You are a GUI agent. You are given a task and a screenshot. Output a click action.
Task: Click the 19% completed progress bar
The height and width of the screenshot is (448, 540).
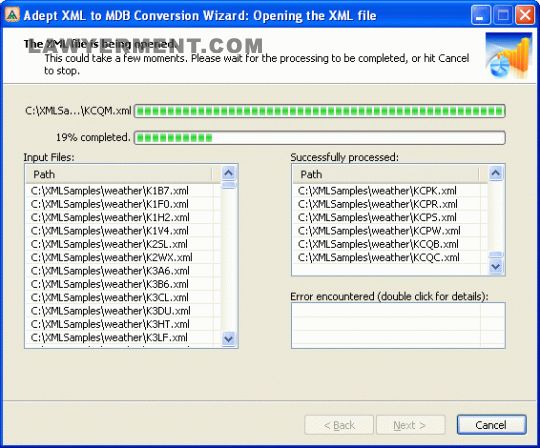(x=320, y=138)
